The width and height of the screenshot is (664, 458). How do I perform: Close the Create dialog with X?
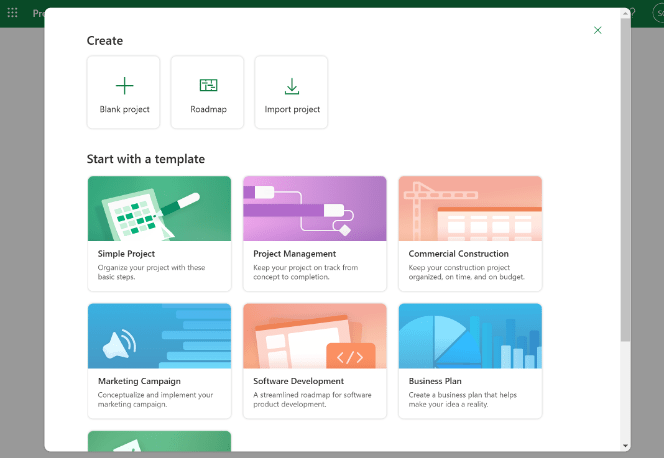click(x=598, y=30)
